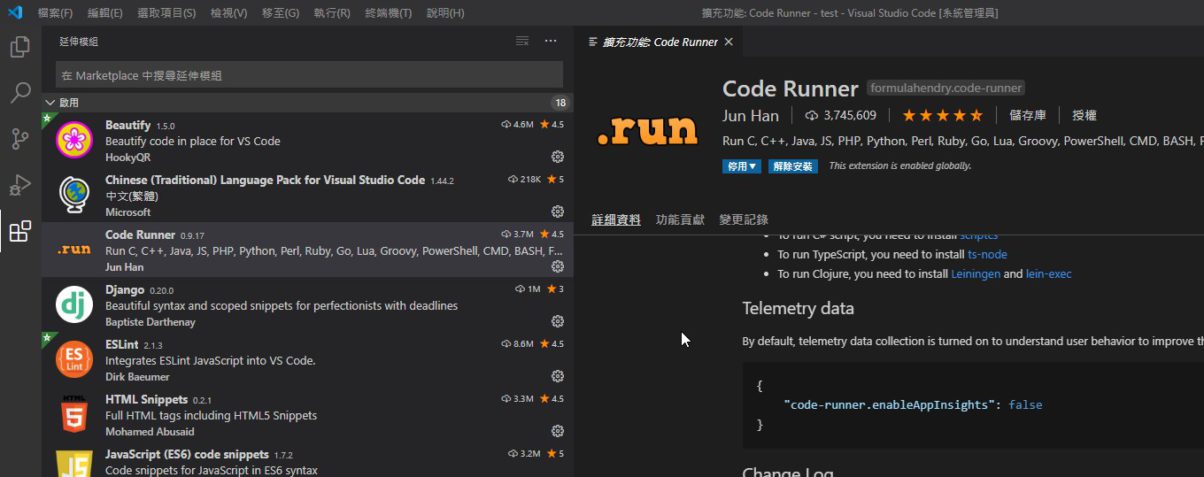
Task: Open the 授權 license link
Action: pos(1084,116)
